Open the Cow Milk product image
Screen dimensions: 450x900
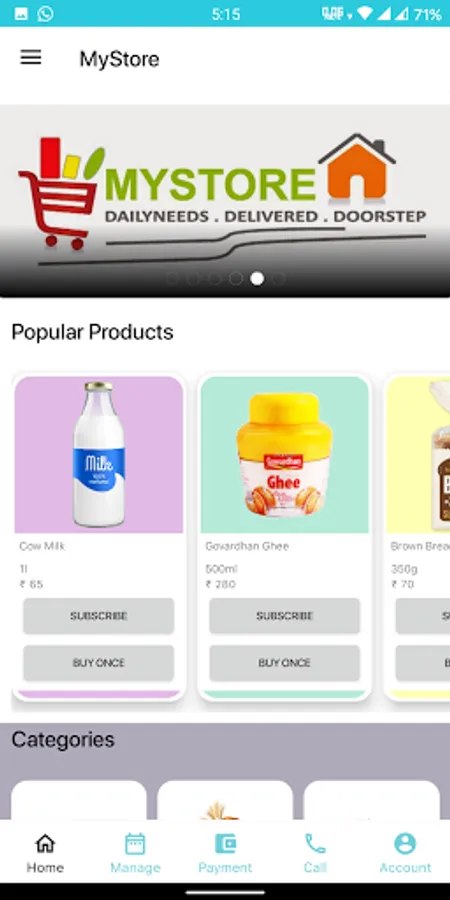pos(99,455)
